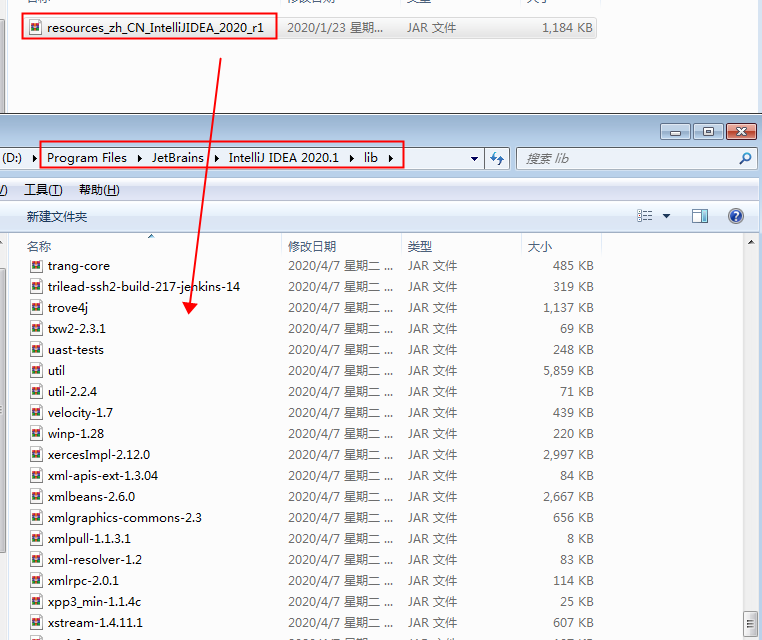Expand arrow after IntelliJ IDEA 2020.1
The height and width of the screenshot is (640, 762).
351,158
